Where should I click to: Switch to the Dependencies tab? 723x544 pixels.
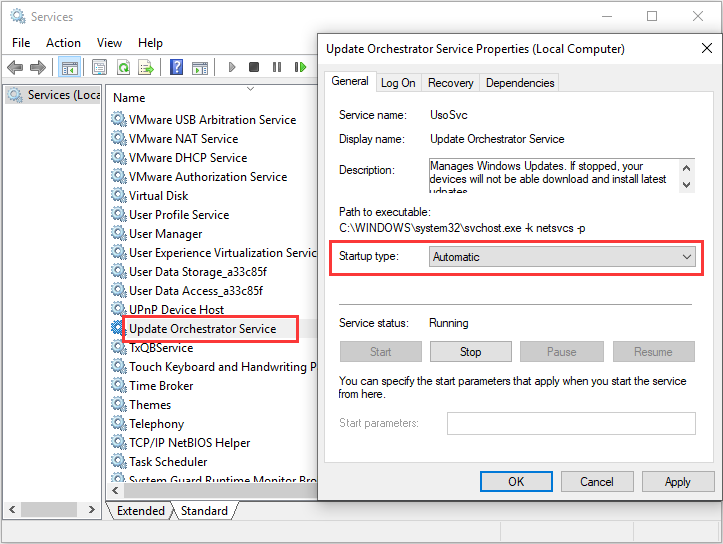point(520,83)
